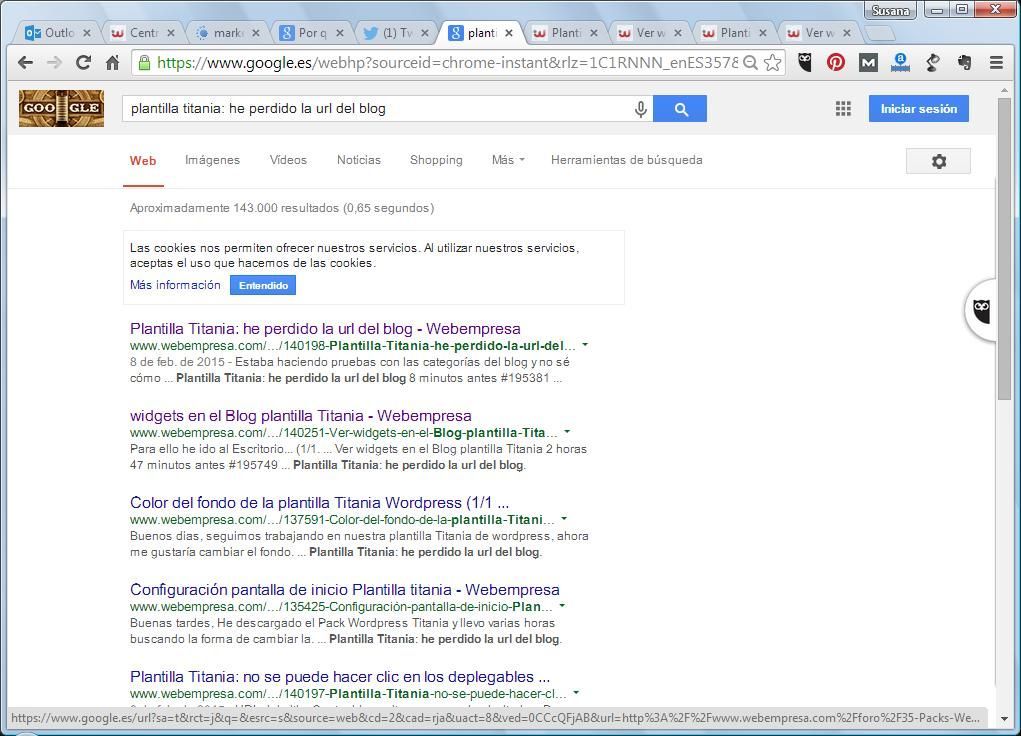The height and width of the screenshot is (736, 1021).
Task: Open the Pinterest extension
Action: pyautogui.click(x=836, y=63)
